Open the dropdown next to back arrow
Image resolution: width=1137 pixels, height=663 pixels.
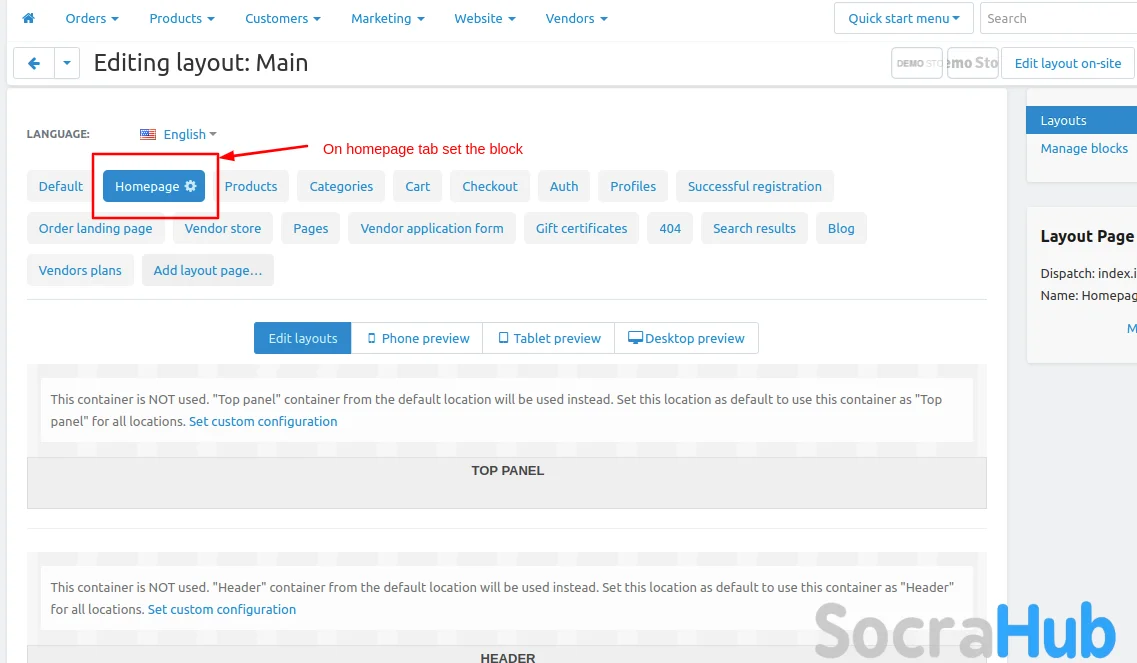pos(67,63)
